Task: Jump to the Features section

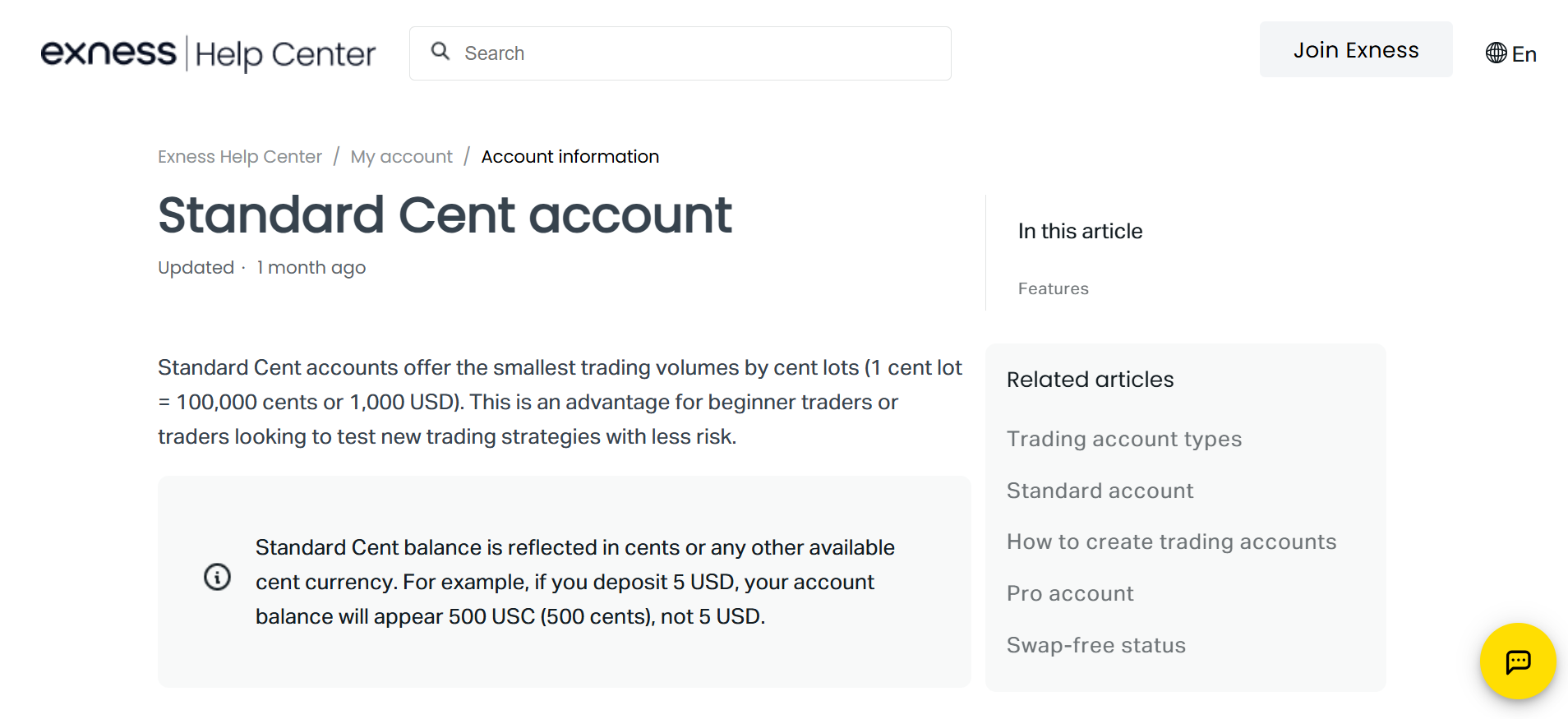Action: click(1053, 289)
